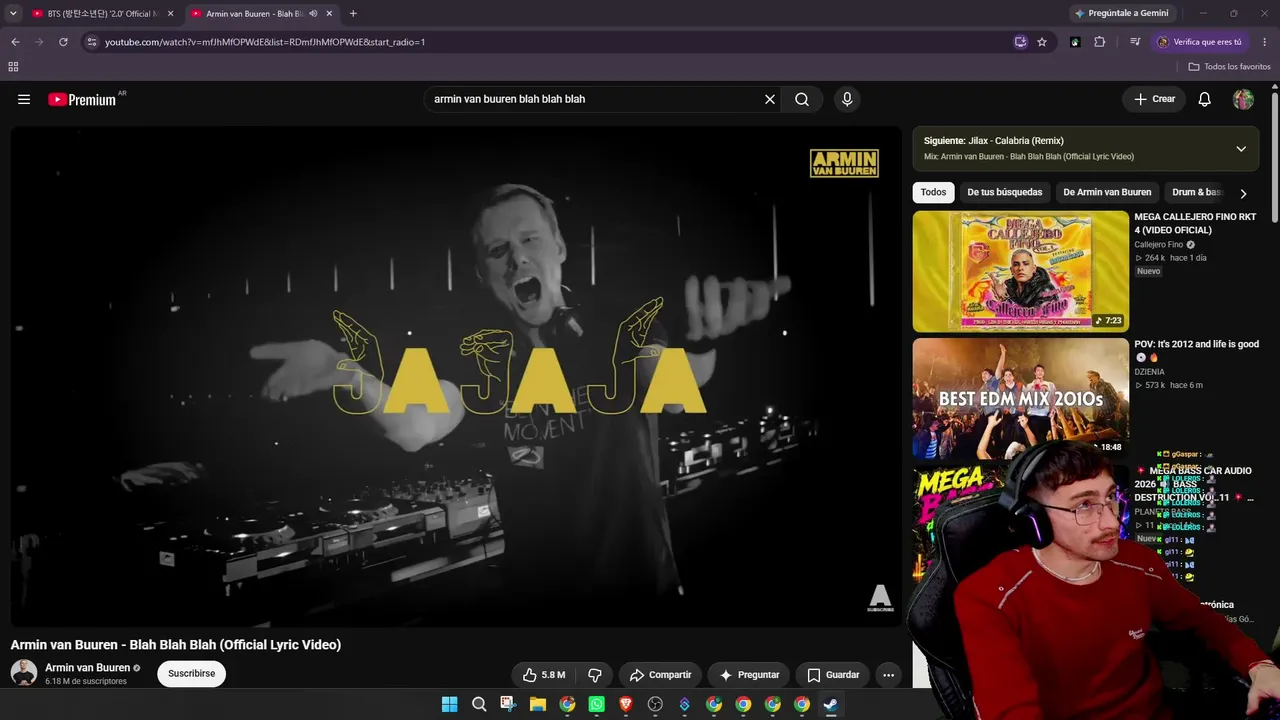Open YouTube notifications bell
Image resolution: width=1280 pixels, height=720 pixels.
click(1205, 99)
